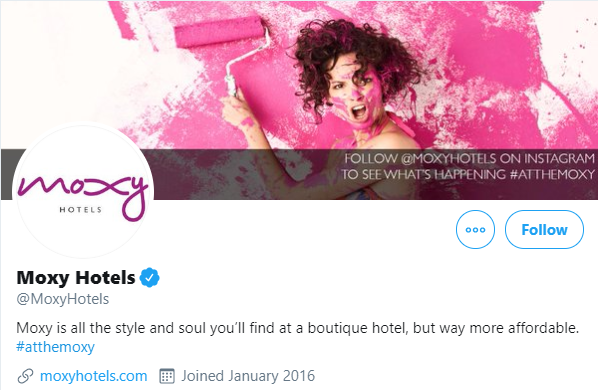
Task: Click the calendar icon beside Joined date
Action: (167, 376)
